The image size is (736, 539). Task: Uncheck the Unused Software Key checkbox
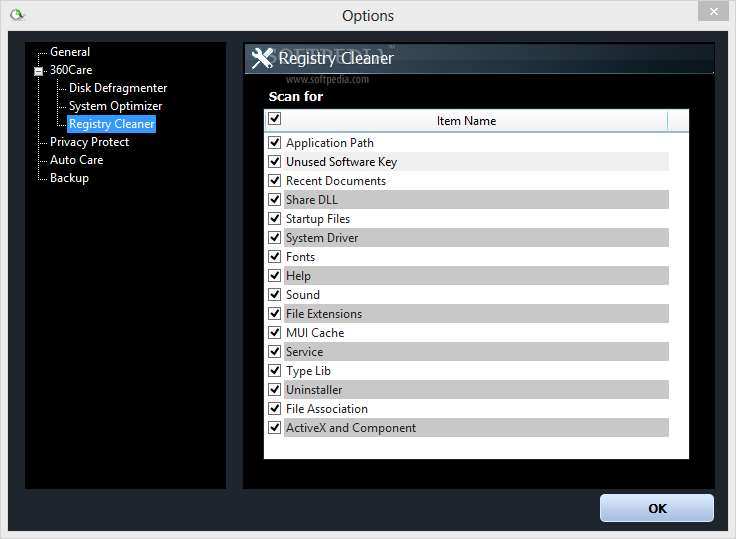(x=275, y=162)
